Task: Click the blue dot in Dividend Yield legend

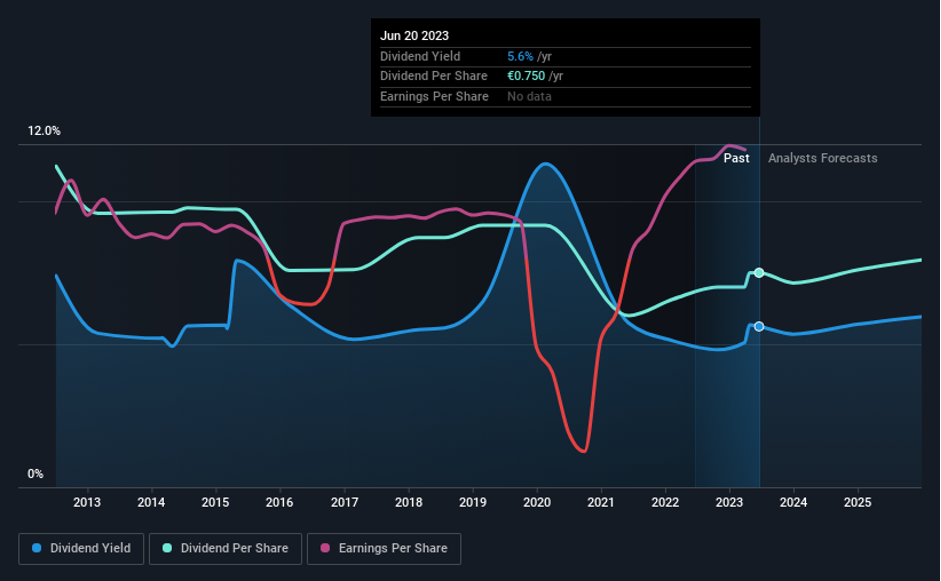Action: point(37,548)
